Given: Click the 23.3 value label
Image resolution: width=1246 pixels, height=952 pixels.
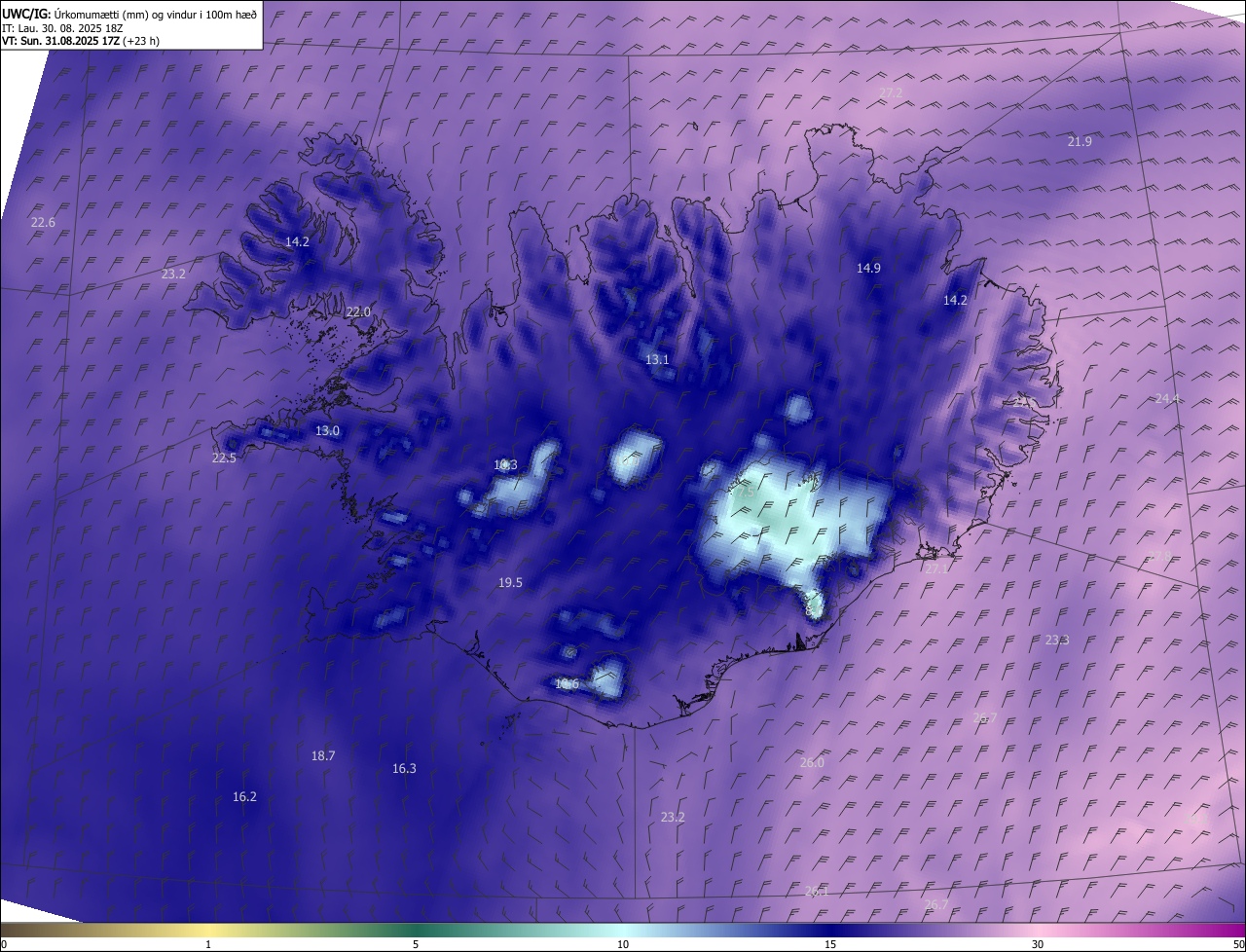Looking at the screenshot, I should coord(1057,640).
